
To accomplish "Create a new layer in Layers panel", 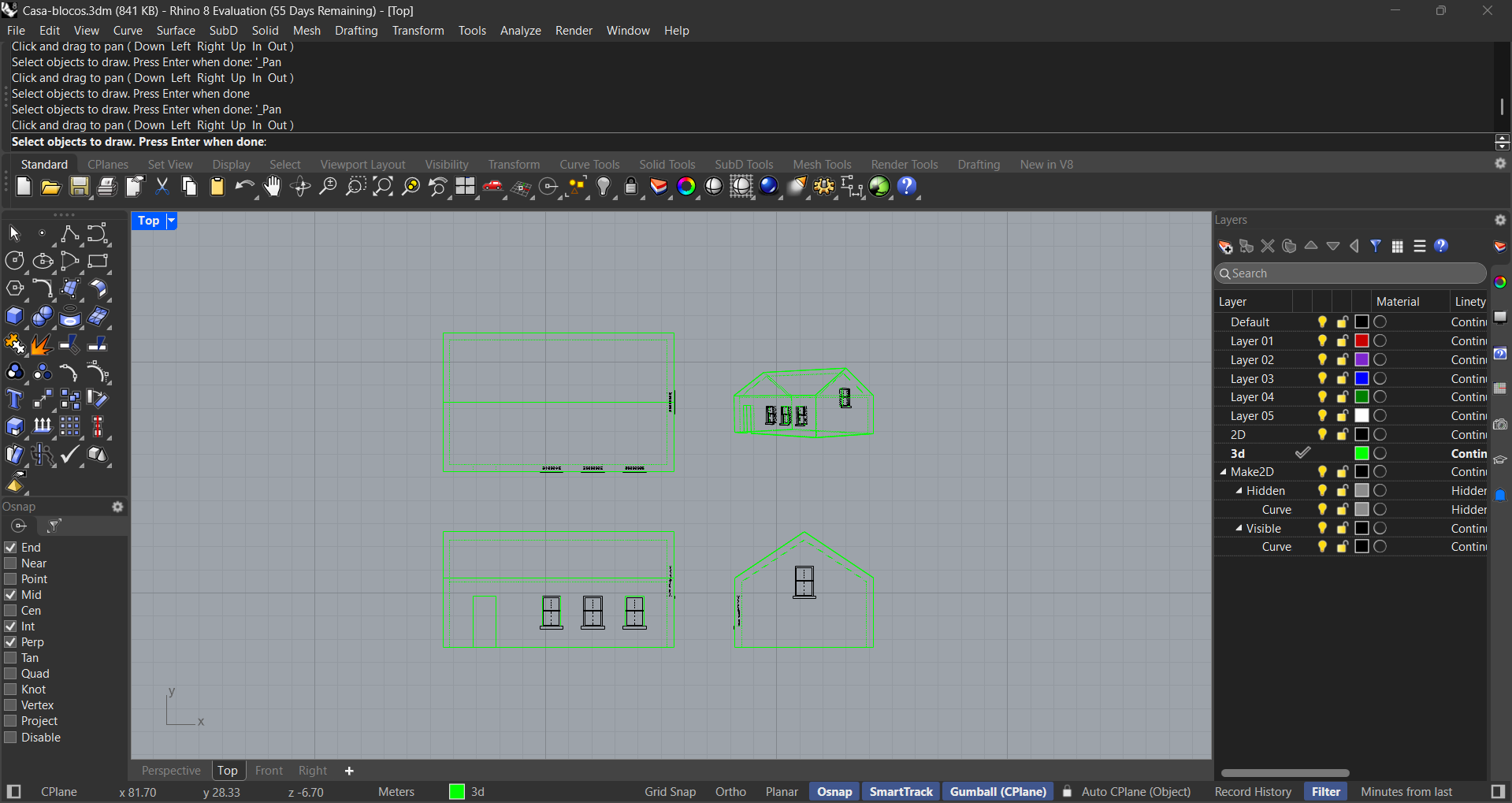I will point(1224,246).
